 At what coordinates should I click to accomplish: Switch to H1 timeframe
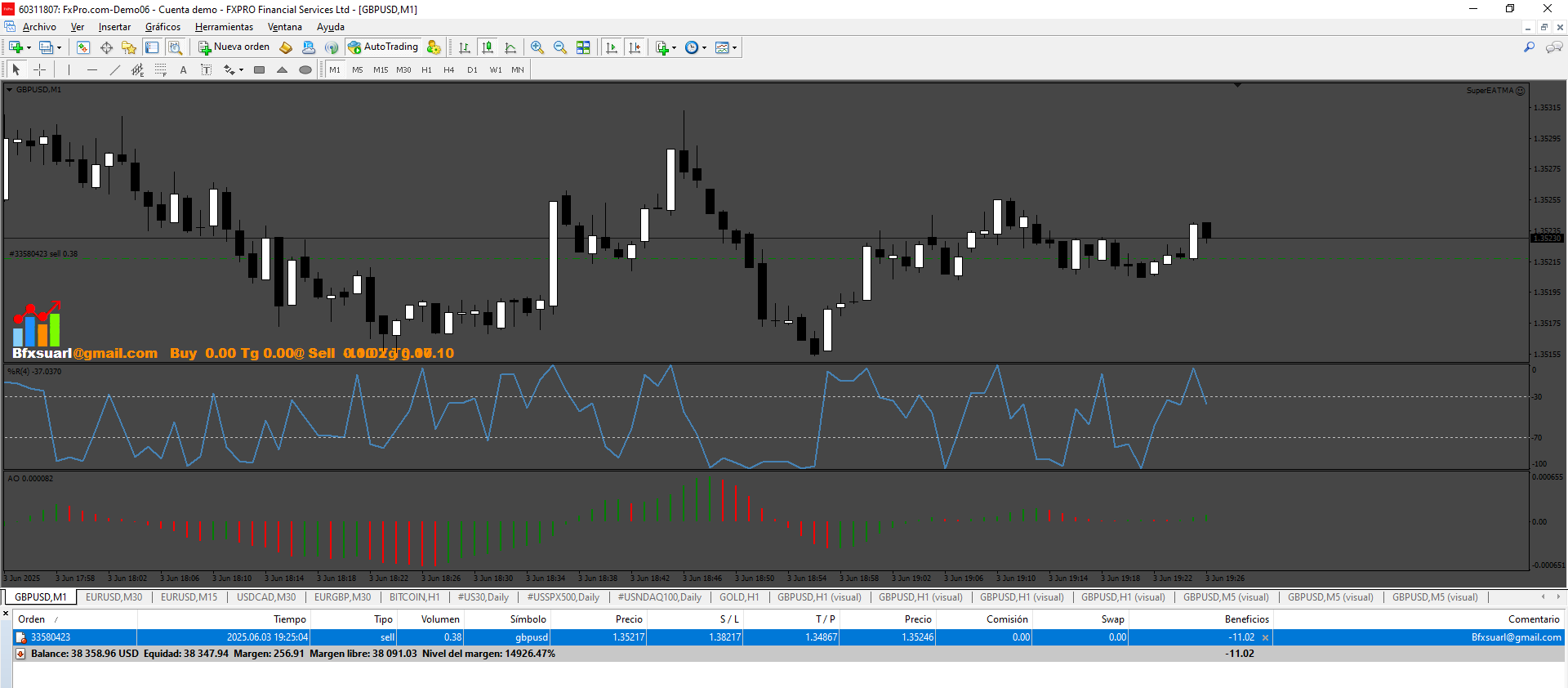tap(426, 70)
